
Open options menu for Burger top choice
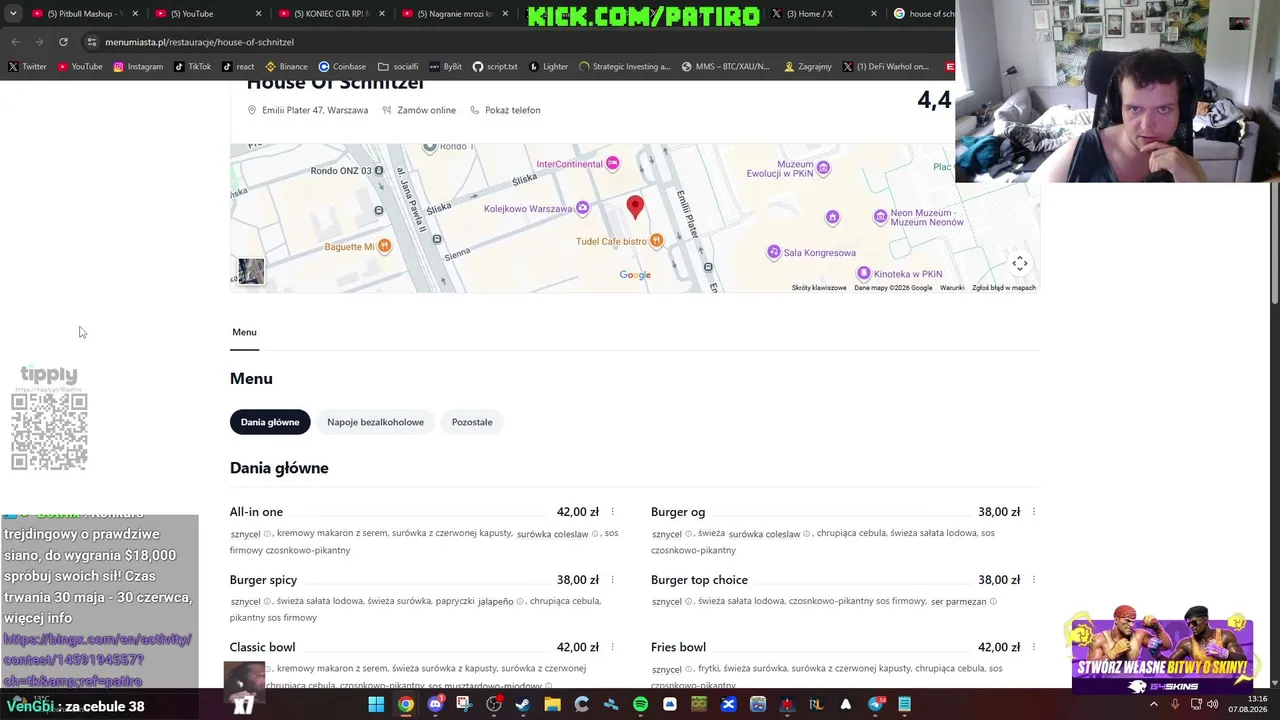point(1033,580)
